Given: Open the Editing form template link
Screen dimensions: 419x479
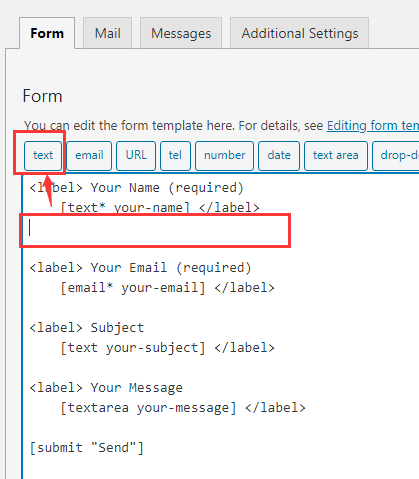Looking at the screenshot, I should coord(373,126).
